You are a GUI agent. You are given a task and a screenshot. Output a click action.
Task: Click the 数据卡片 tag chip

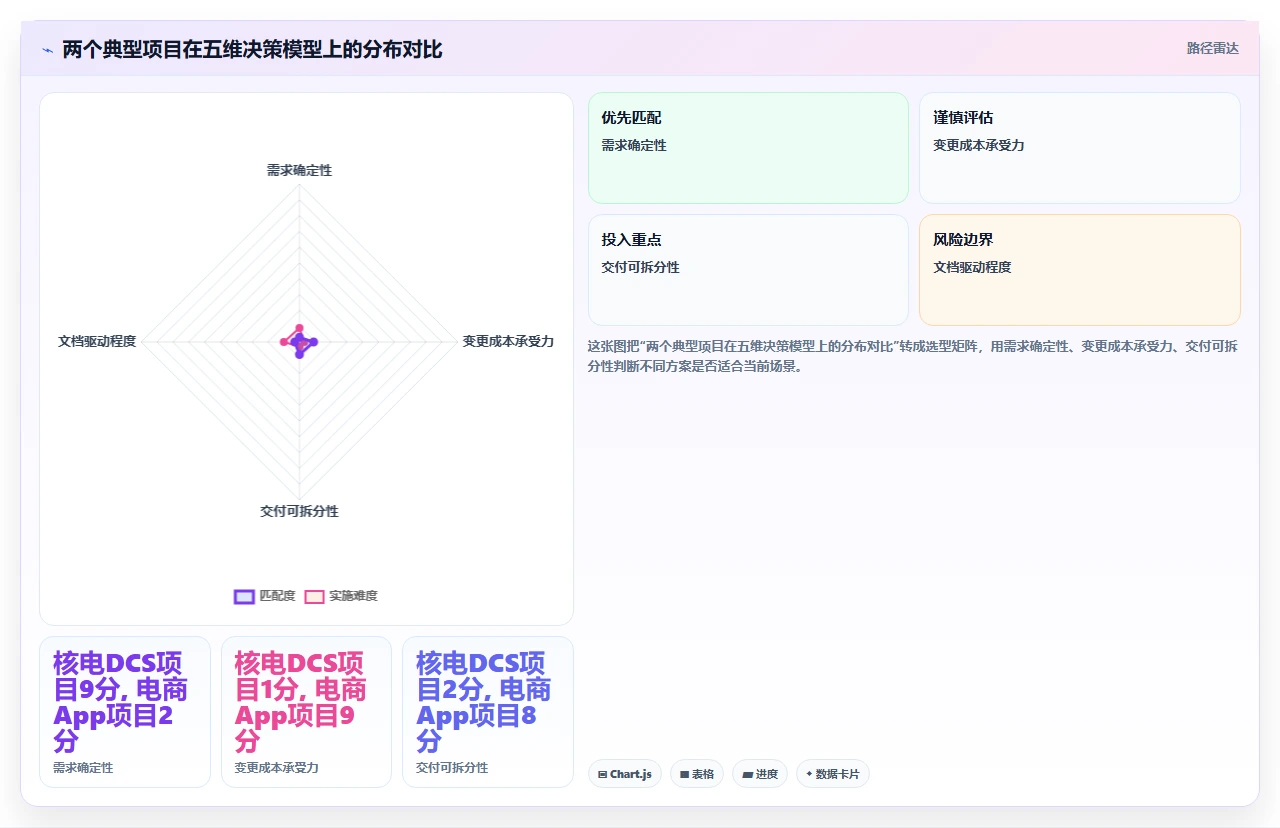click(833, 774)
